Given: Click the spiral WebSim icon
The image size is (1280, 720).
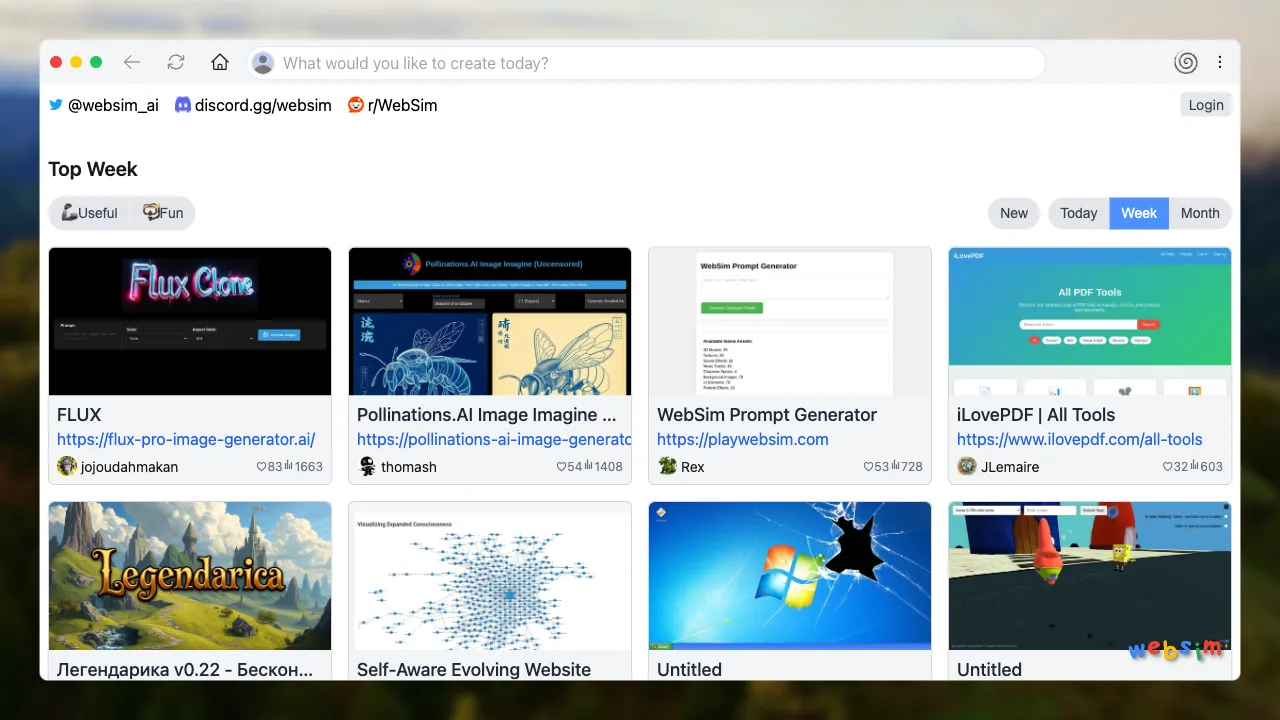Looking at the screenshot, I should (1186, 62).
